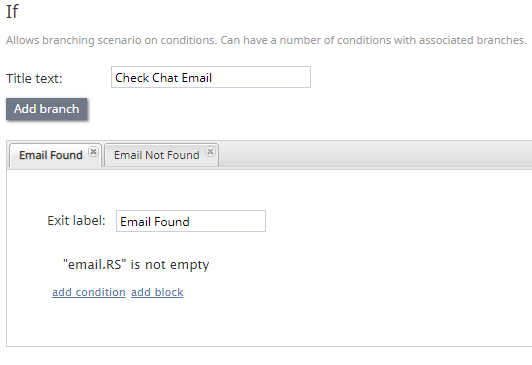Click the add block link

tap(157, 292)
